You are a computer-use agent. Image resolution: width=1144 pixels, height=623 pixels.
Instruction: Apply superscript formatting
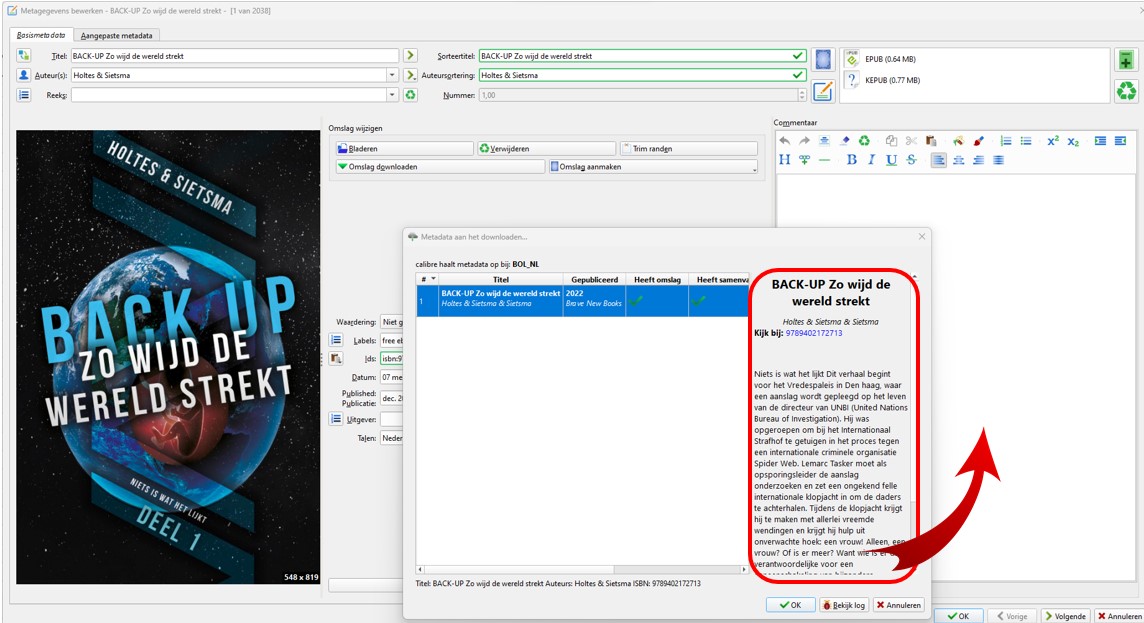1053,141
